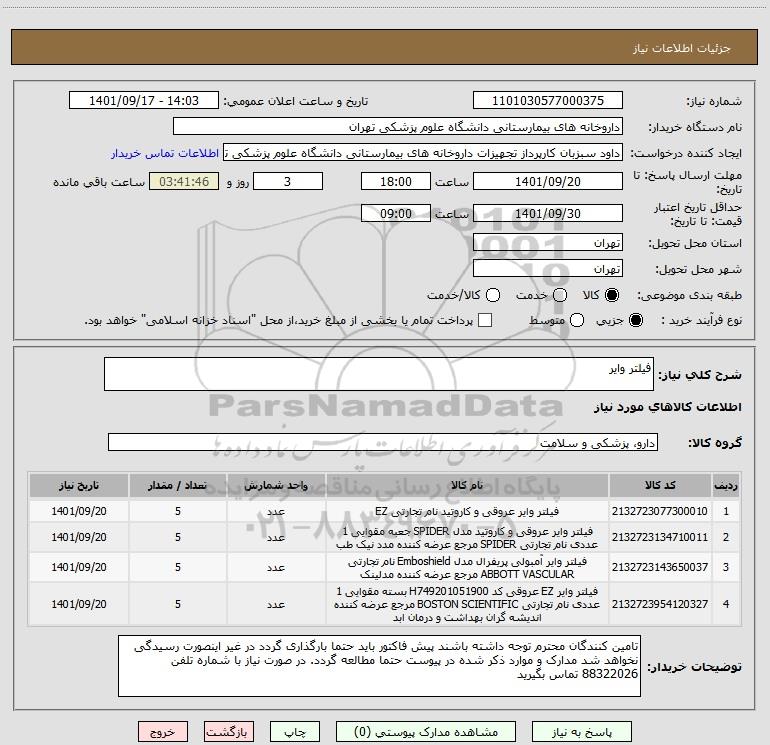Click the quantity 5 in row 4
770x745 pixels.
pyautogui.click(x=178, y=604)
